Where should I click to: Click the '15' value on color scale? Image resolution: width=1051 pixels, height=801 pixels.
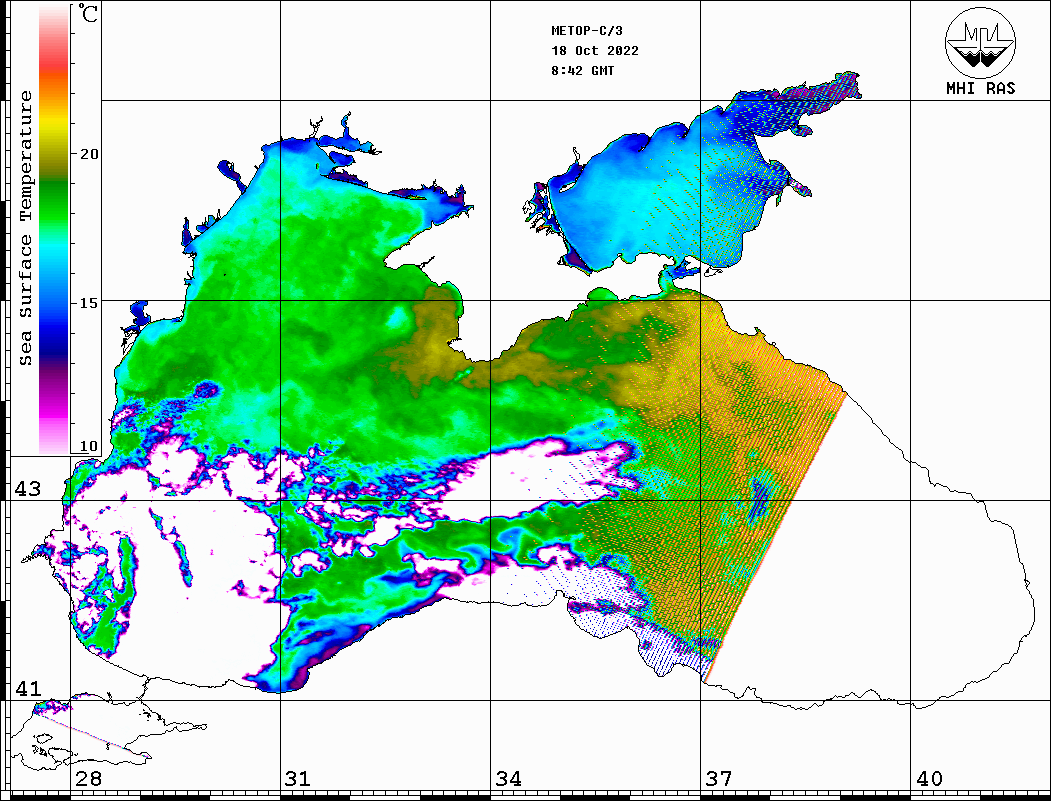click(88, 303)
